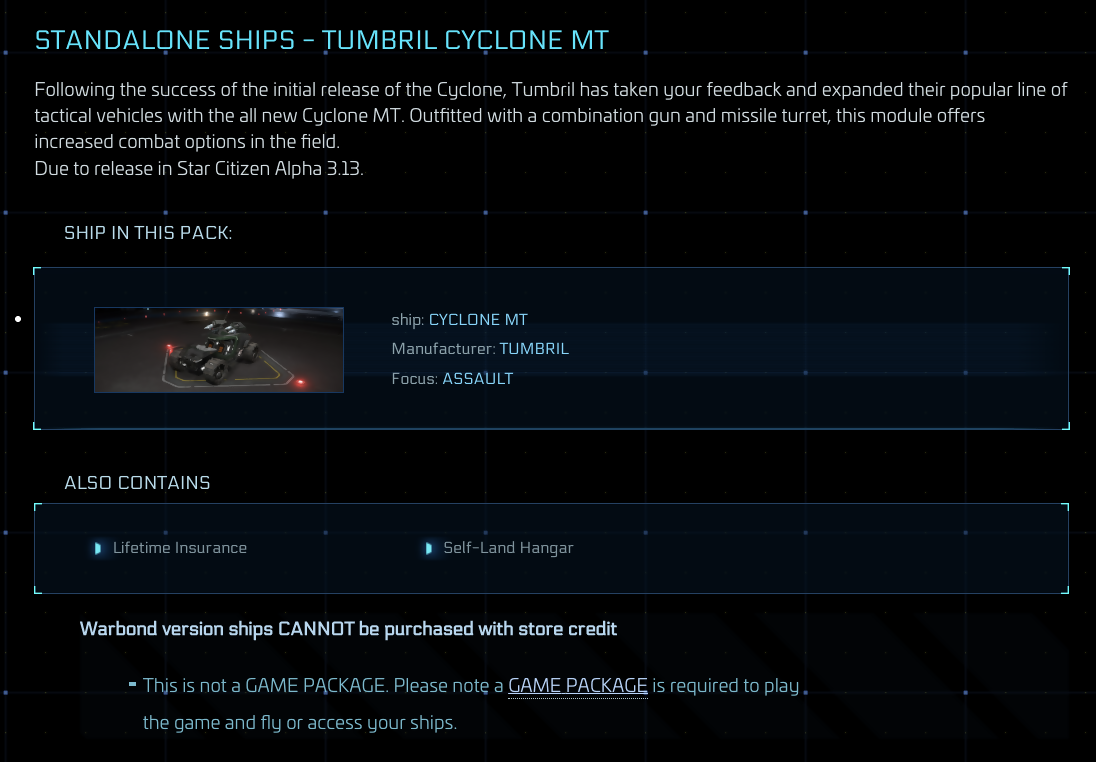Follow the underlined GAME PACKAGE link
The image size is (1096, 762).
[x=577, y=685]
